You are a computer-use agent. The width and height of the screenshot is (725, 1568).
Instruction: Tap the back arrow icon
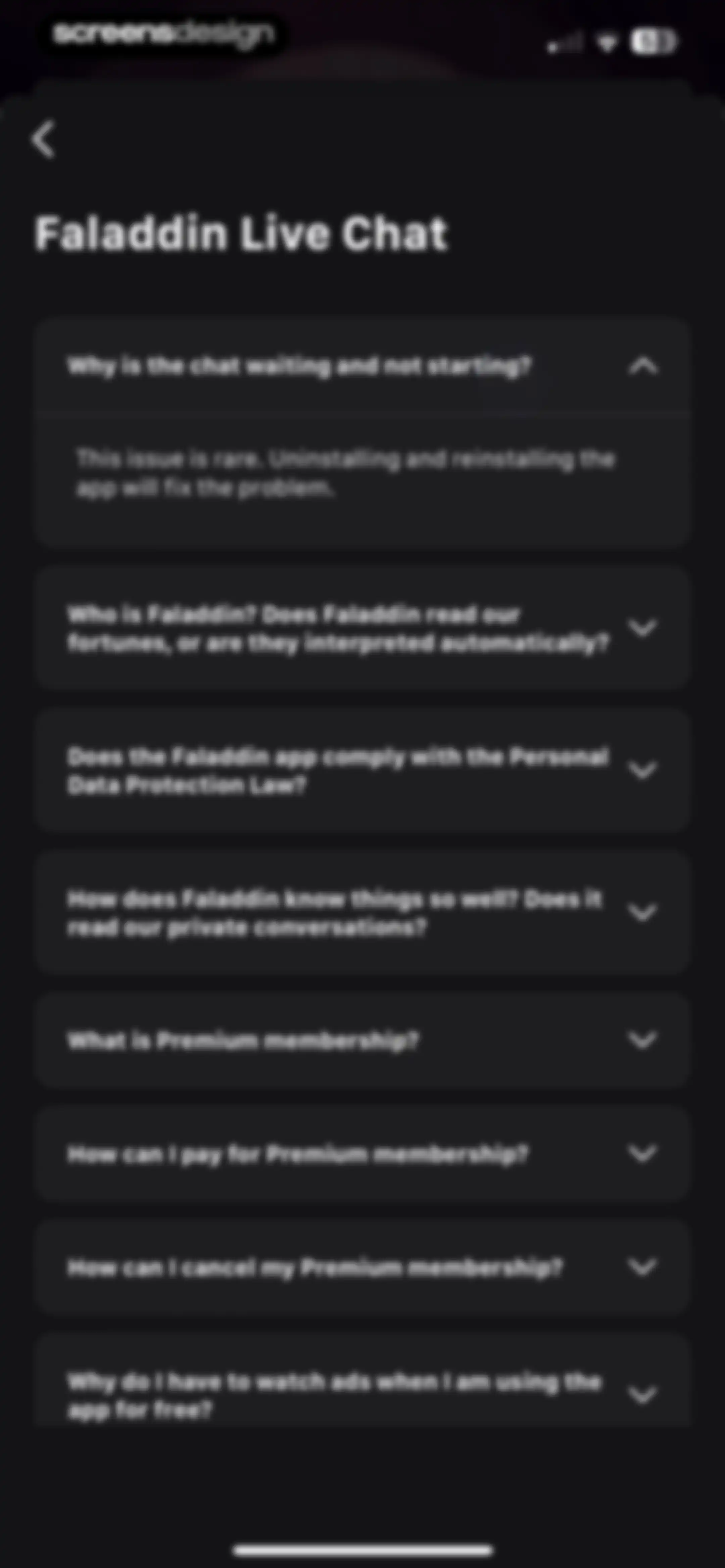(x=43, y=139)
